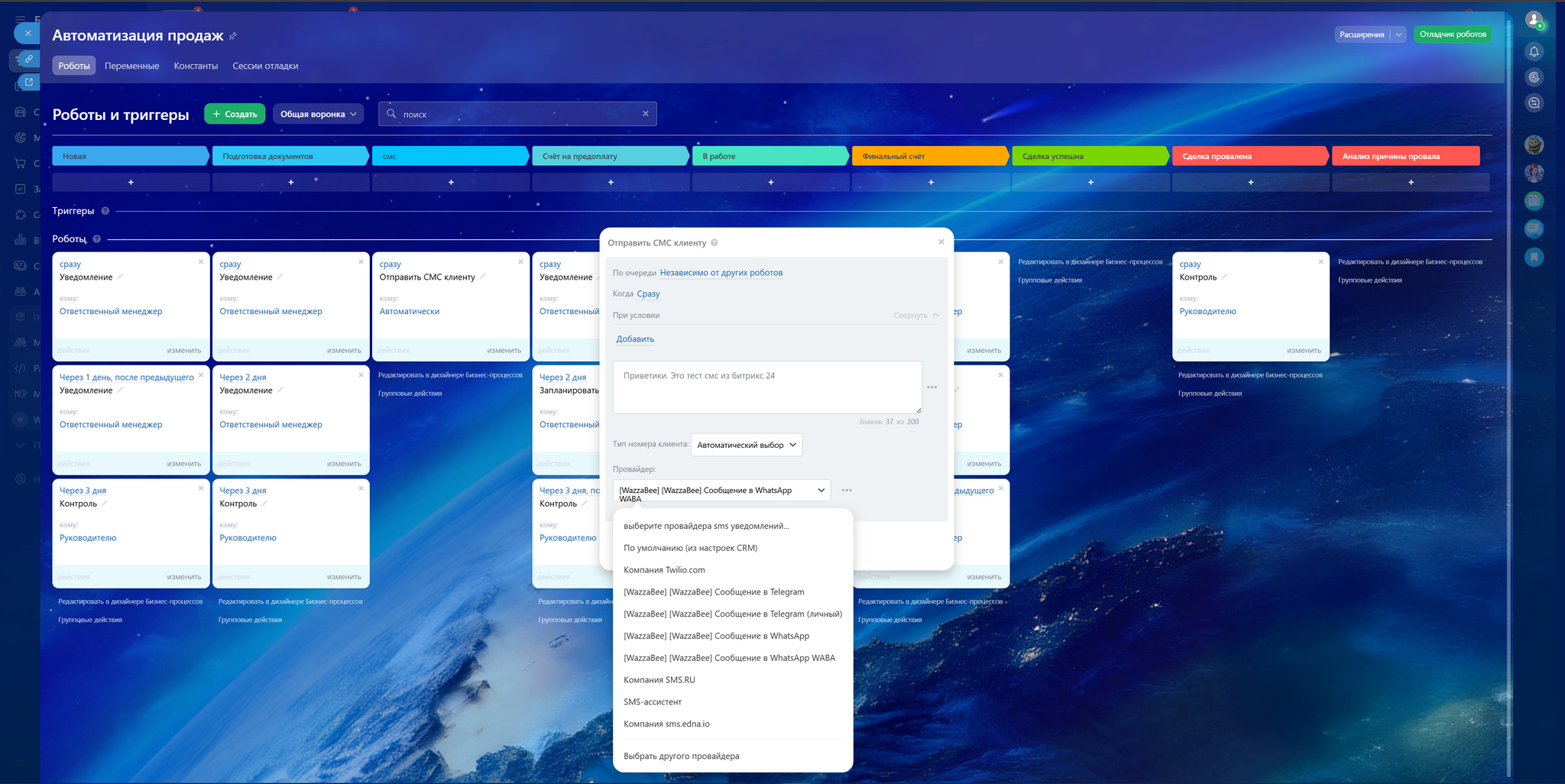Open the chat-with-arrows icon in right sidebar
Viewport: 1565px width, 784px height.
click(x=1534, y=102)
